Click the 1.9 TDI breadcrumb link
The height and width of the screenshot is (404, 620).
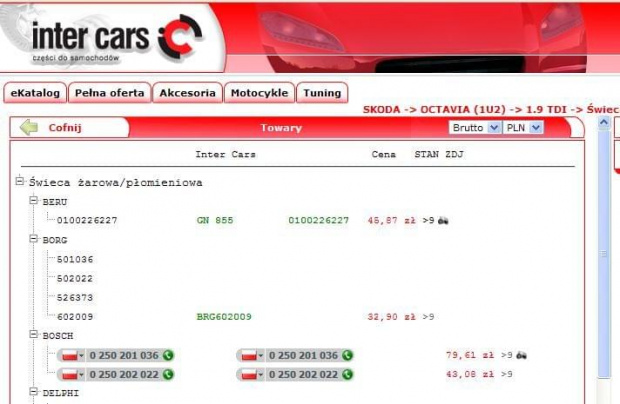(546, 109)
